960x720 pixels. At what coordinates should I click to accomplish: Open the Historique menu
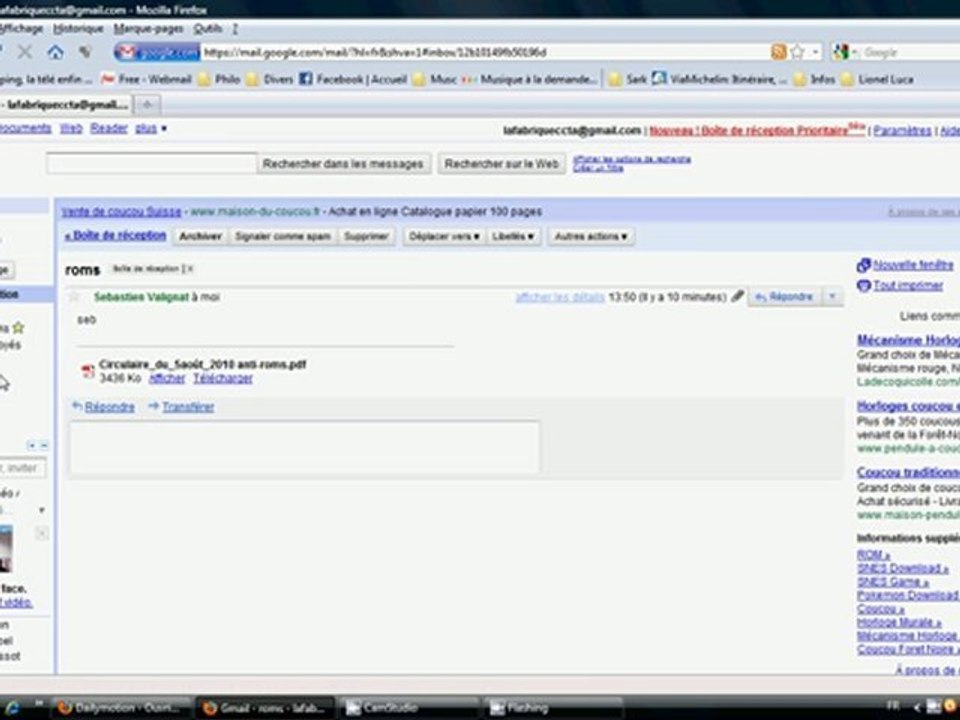[x=78, y=29]
